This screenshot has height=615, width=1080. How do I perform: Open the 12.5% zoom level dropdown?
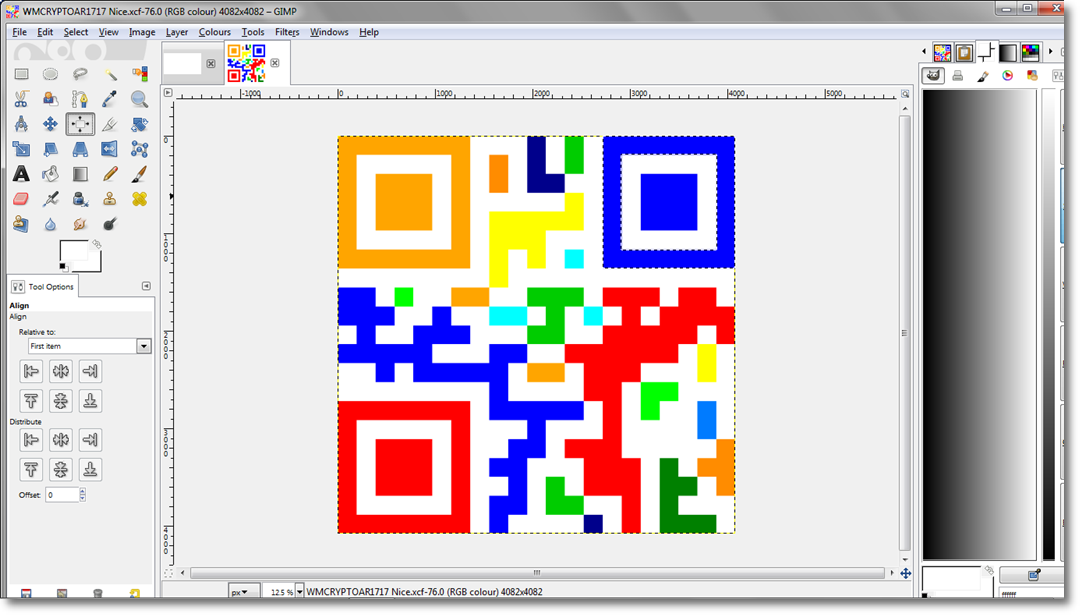coord(299,592)
